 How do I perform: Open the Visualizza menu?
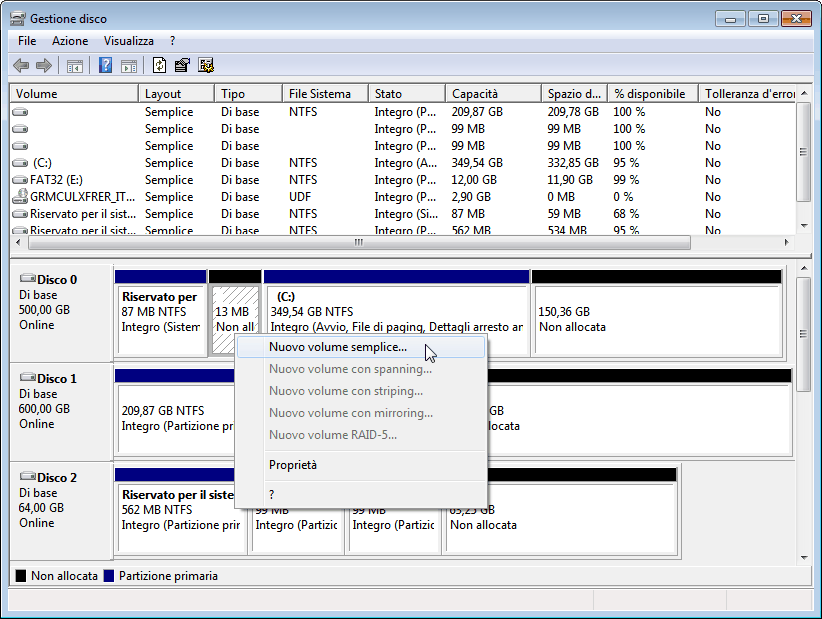point(128,41)
